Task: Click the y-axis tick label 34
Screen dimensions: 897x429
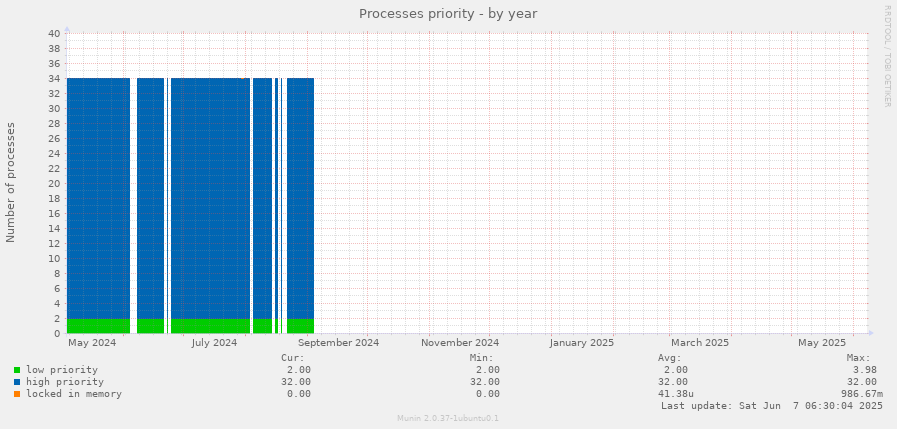Action: point(54,78)
